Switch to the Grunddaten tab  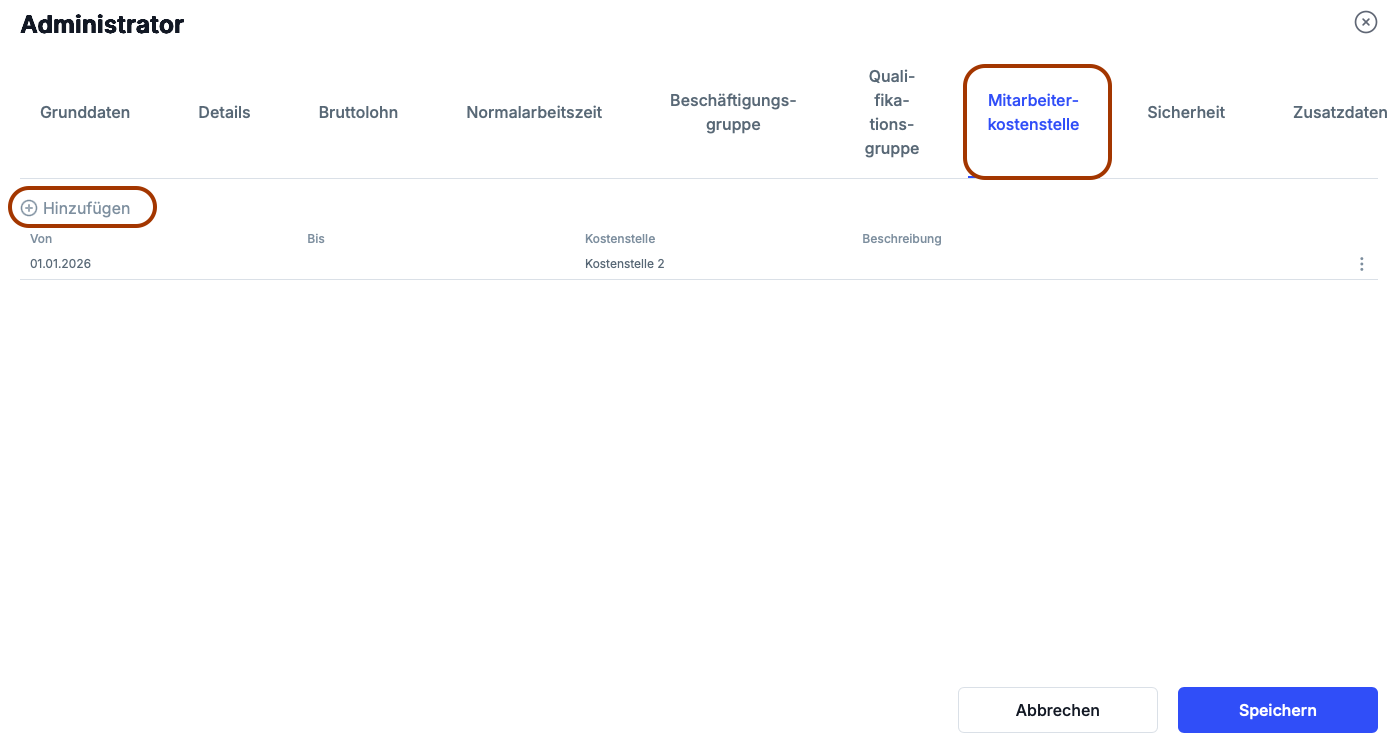(85, 112)
